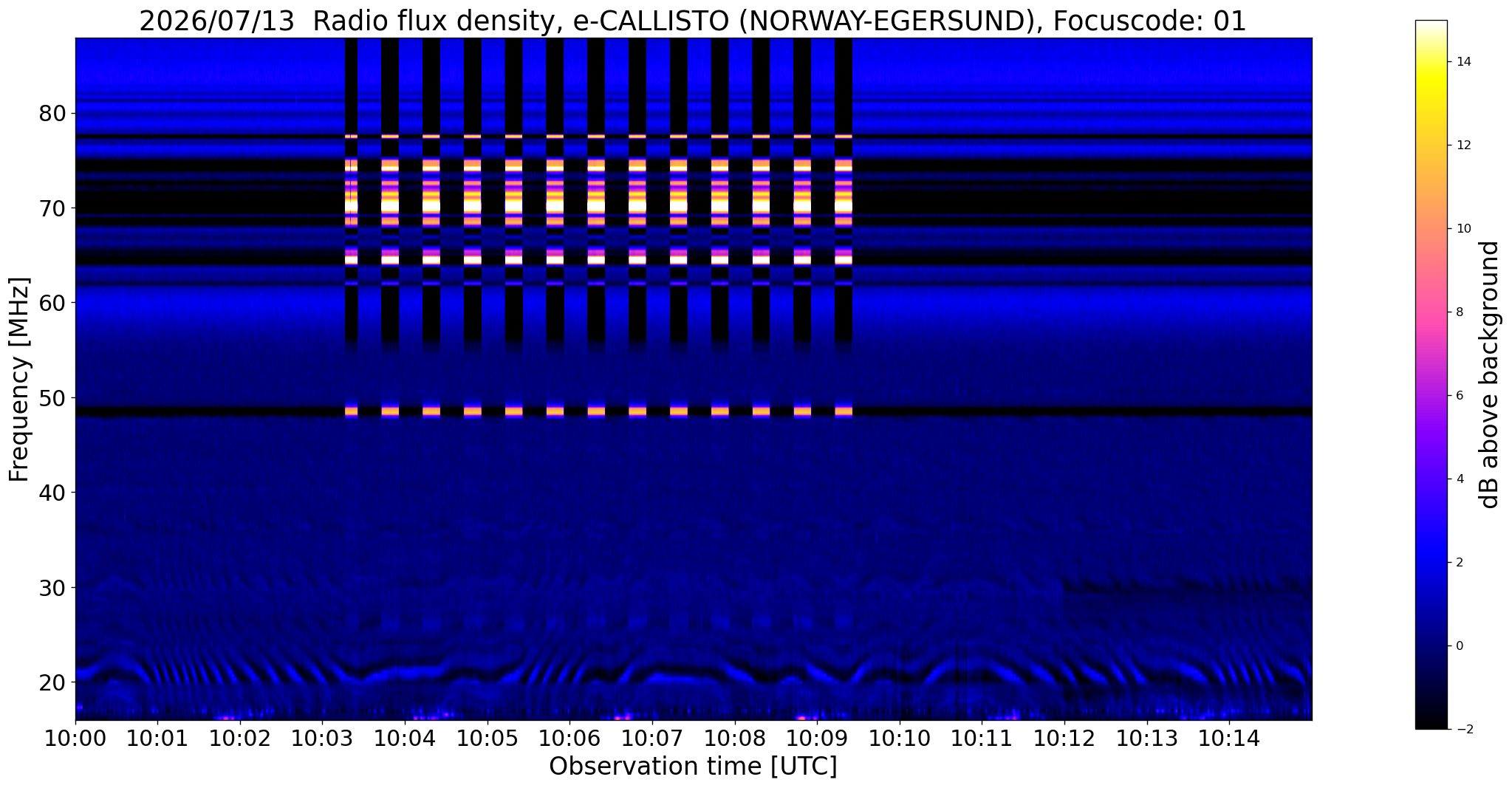This screenshot has width=1512, height=788.
Task: Click the 4 colorbar tick label
Action: (1460, 479)
